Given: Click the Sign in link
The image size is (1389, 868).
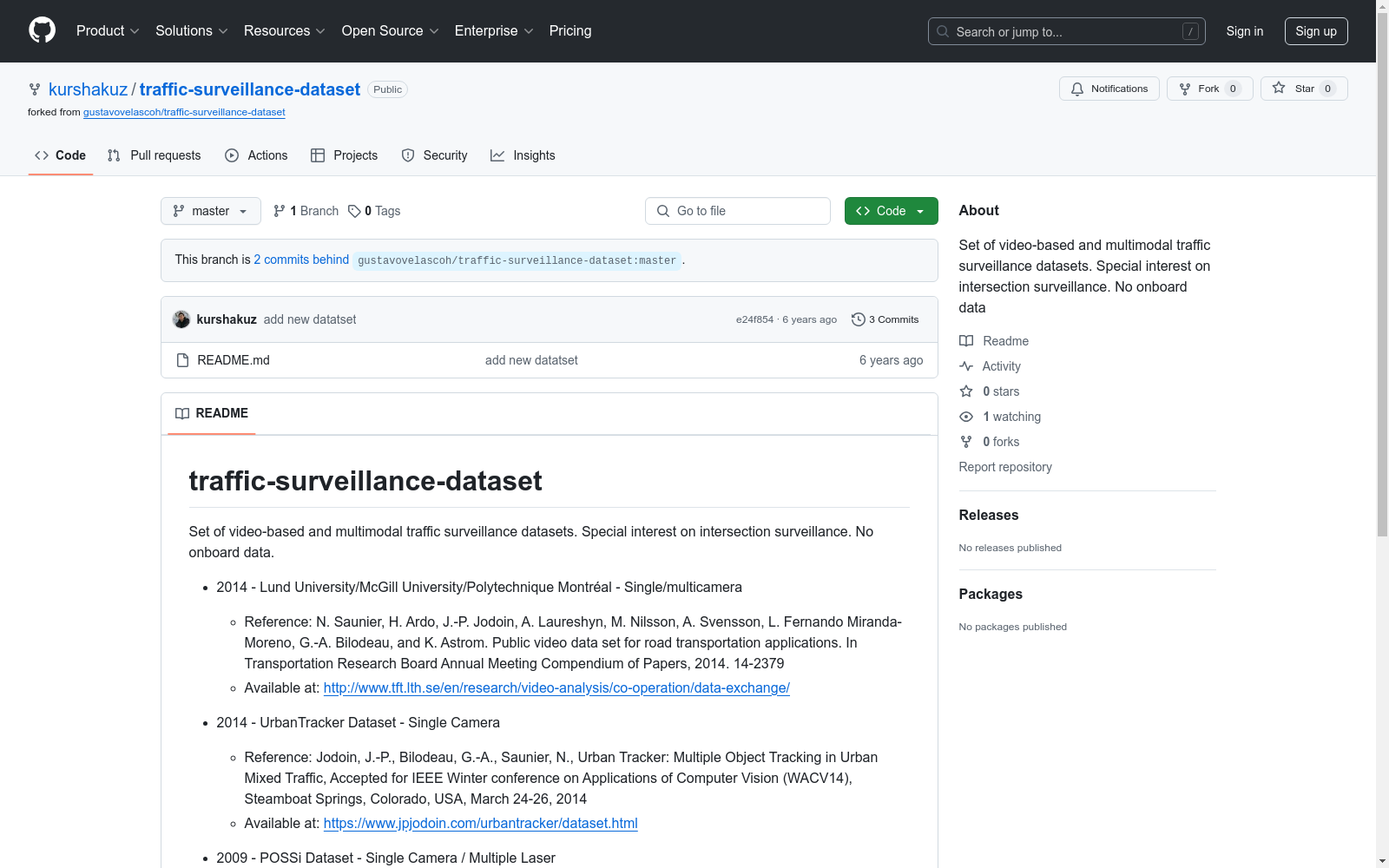Looking at the screenshot, I should (1245, 31).
